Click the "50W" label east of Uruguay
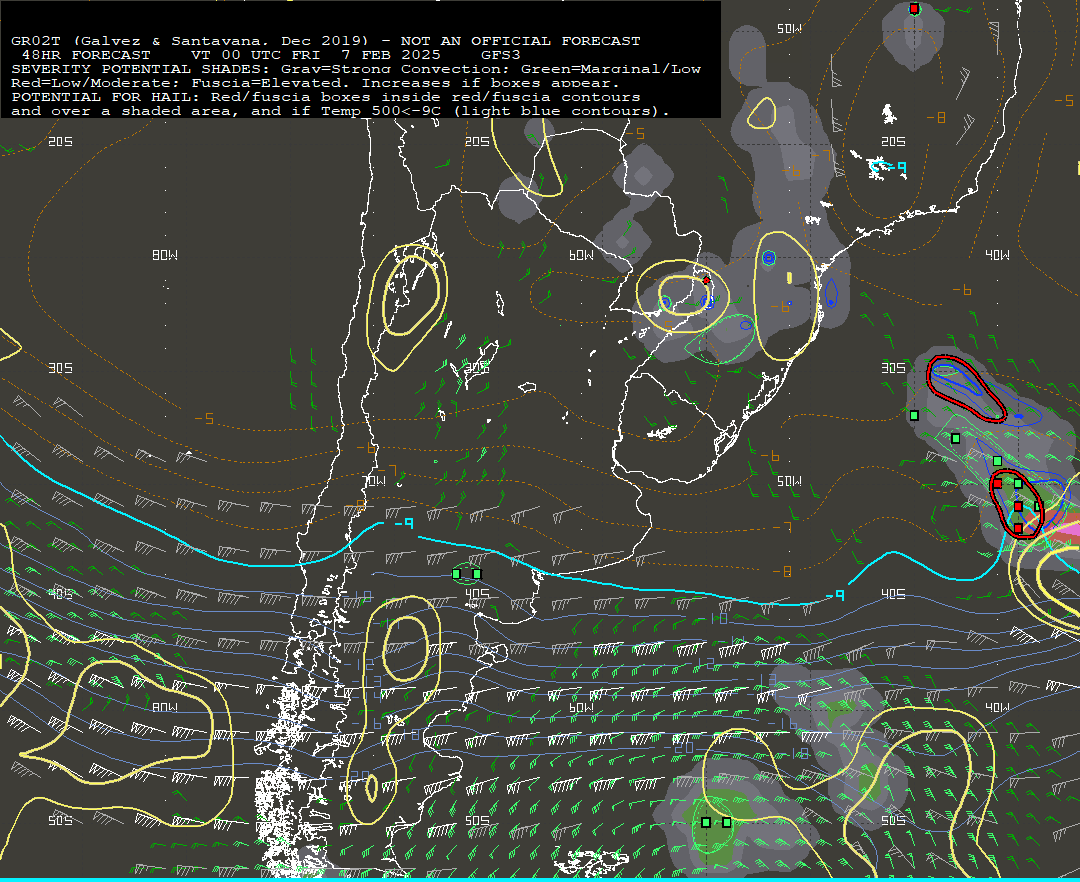 (789, 481)
